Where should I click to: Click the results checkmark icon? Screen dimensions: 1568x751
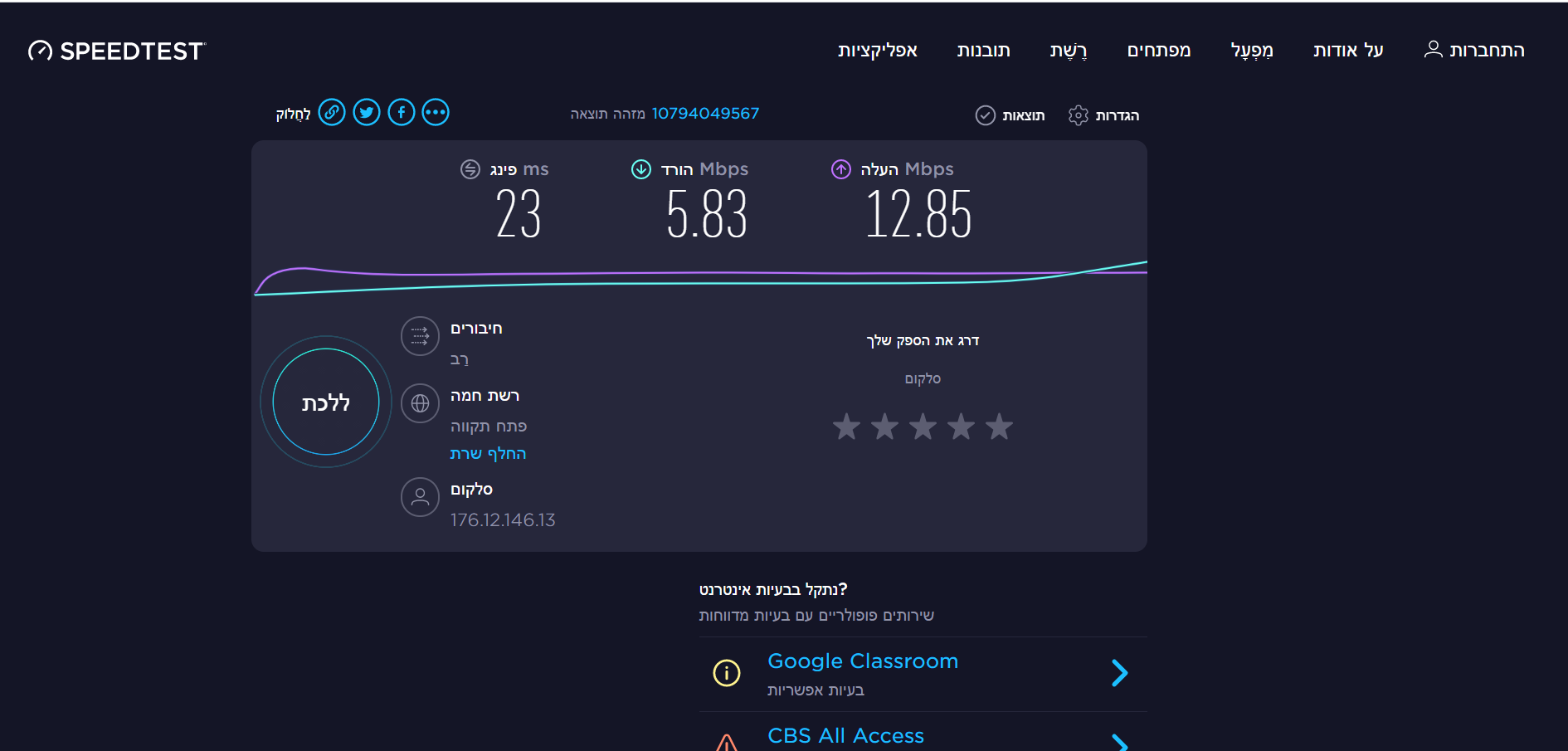pos(985,115)
